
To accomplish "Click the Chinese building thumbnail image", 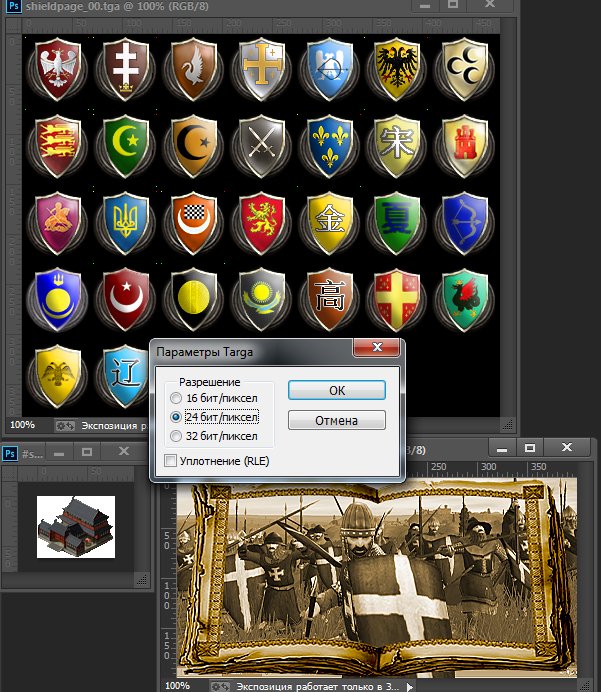I will tap(76, 527).
